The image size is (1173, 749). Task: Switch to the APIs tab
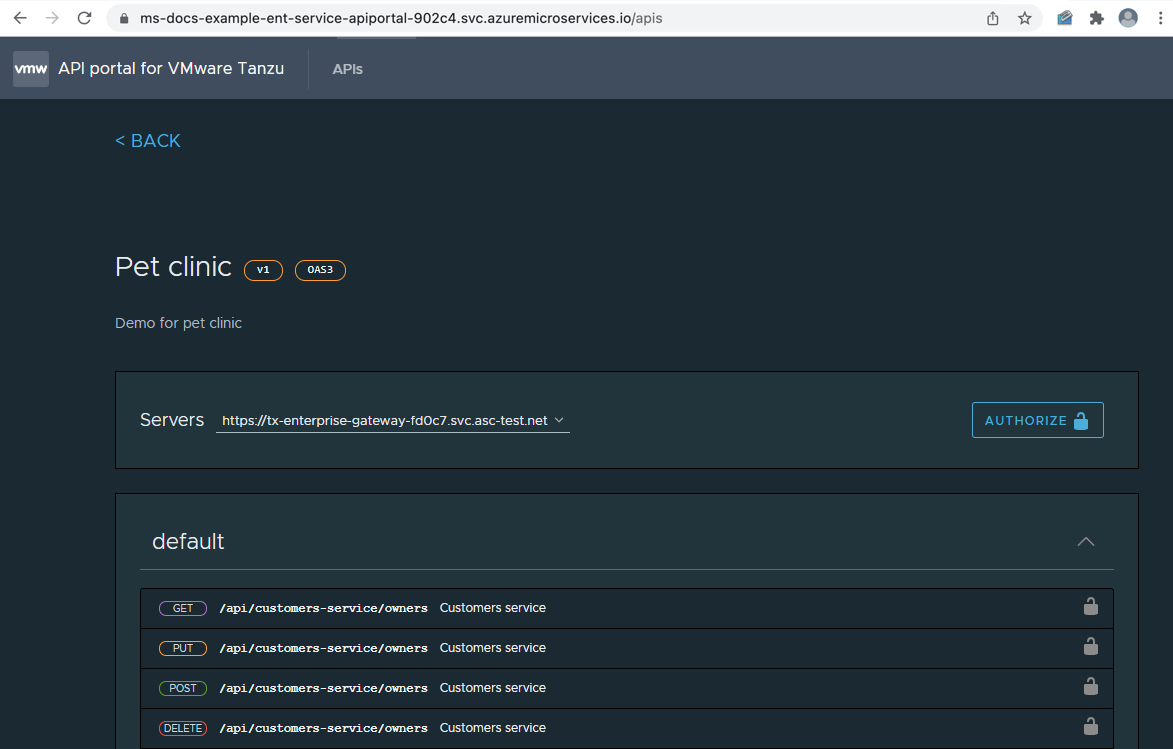click(347, 69)
